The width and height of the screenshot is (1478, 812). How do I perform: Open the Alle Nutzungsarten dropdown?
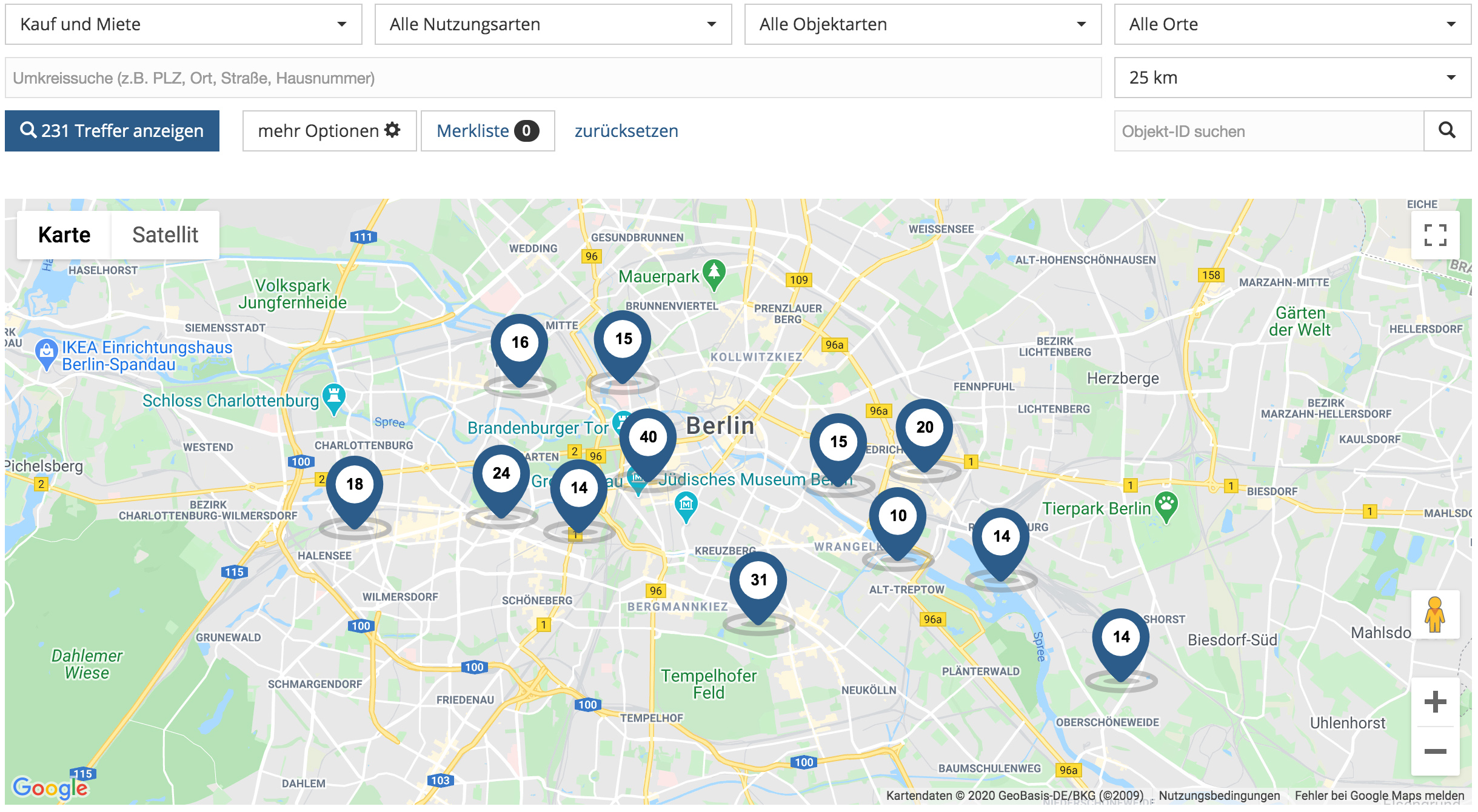(x=553, y=24)
